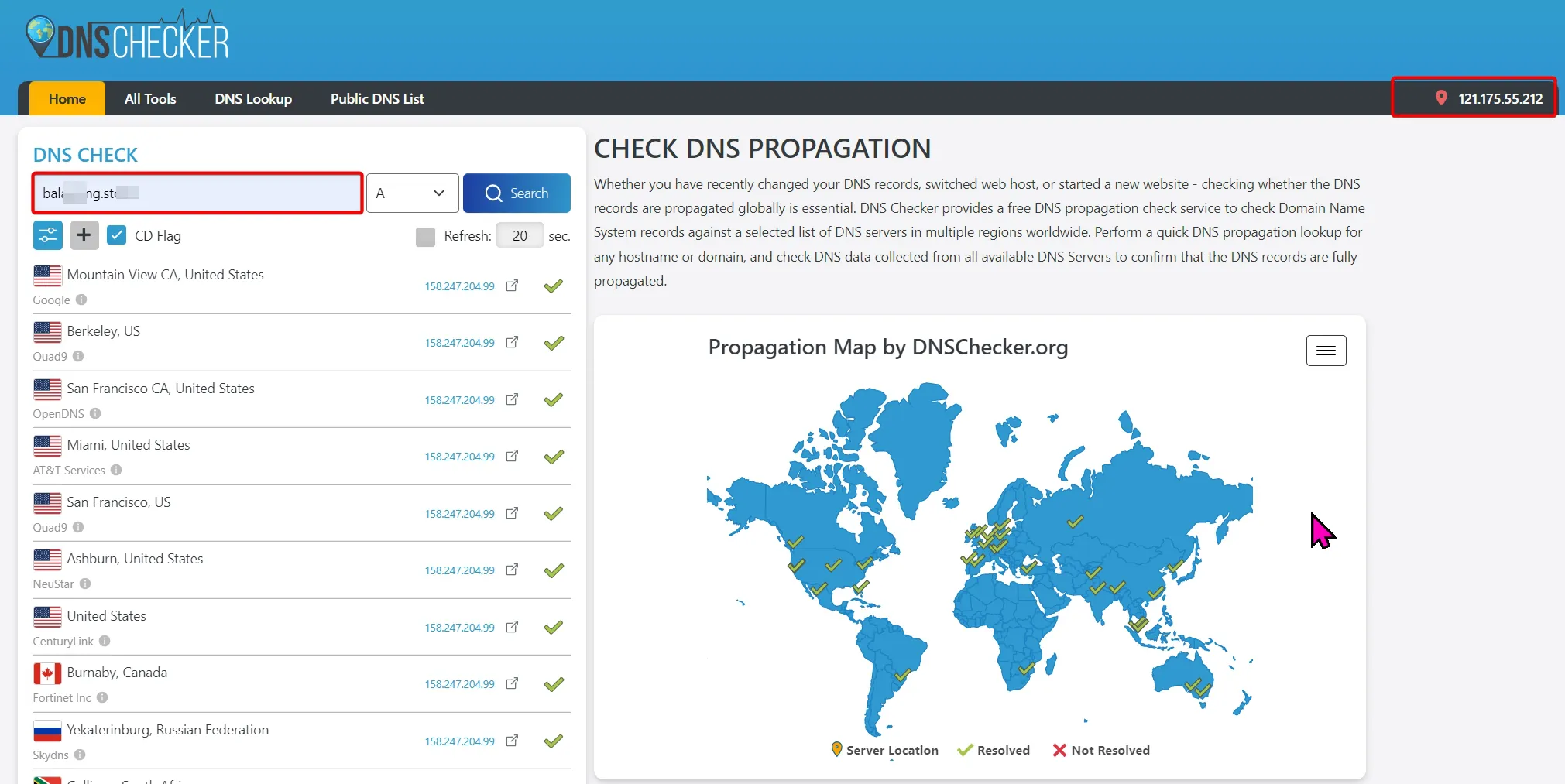The height and width of the screenshot is (784, 1565).
Task: Open external link for Ashburn result
Action: [512, 570]
